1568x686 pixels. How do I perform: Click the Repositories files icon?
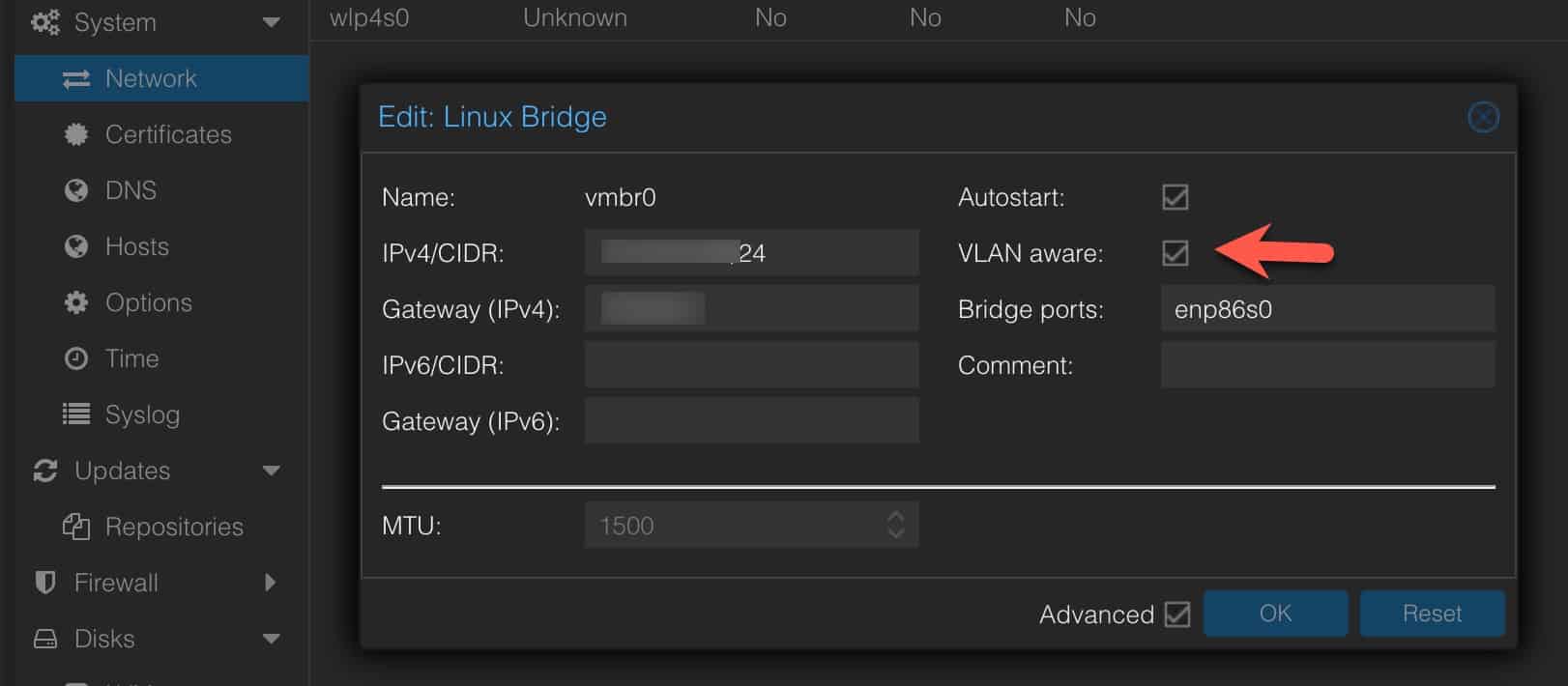coord(75,527)
